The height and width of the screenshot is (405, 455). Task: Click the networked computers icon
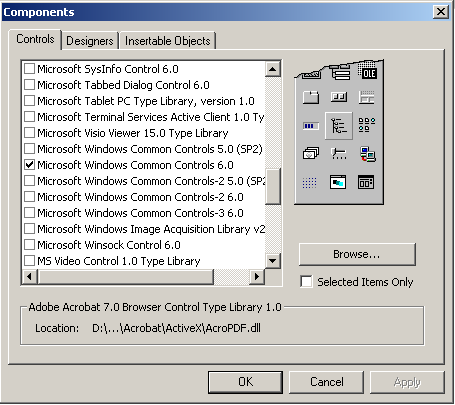tap(367, 154)
